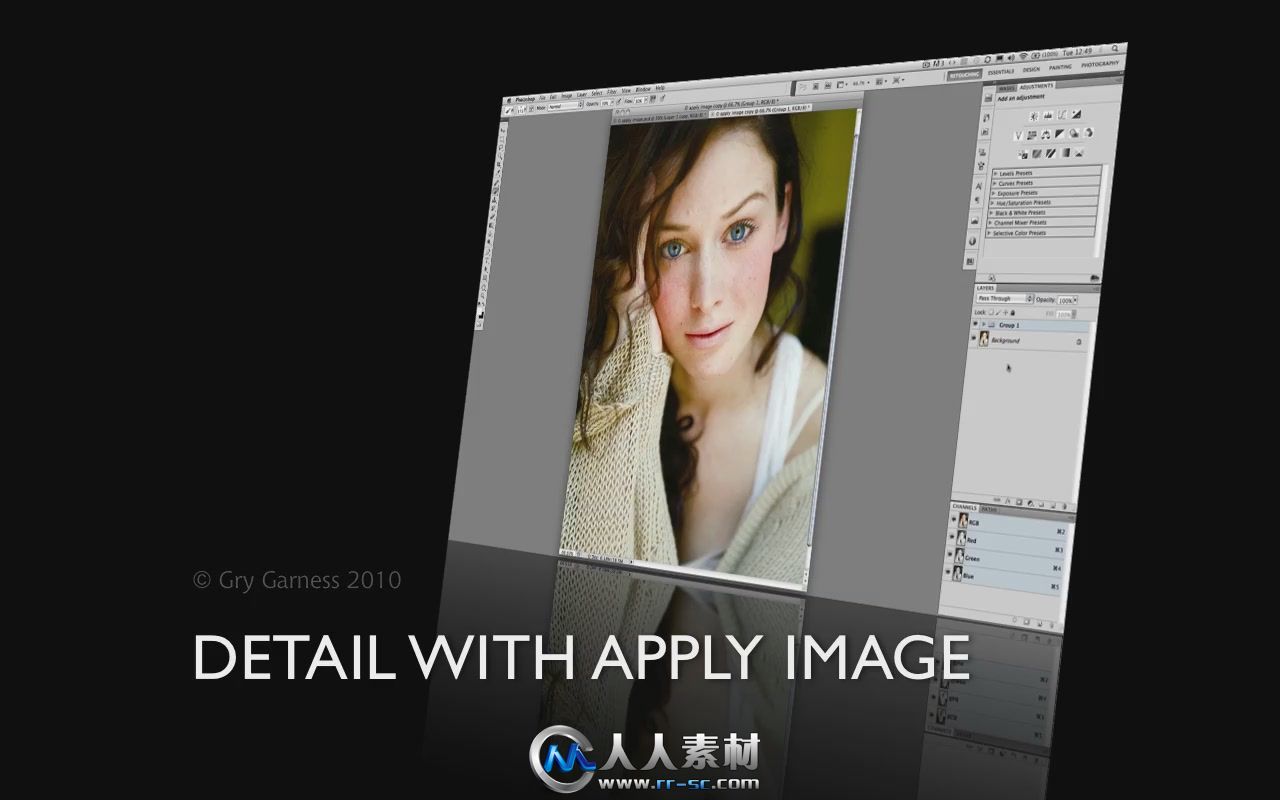Open the Image menu
Viewport: 1280px width, 800px height.
(567, 96)
